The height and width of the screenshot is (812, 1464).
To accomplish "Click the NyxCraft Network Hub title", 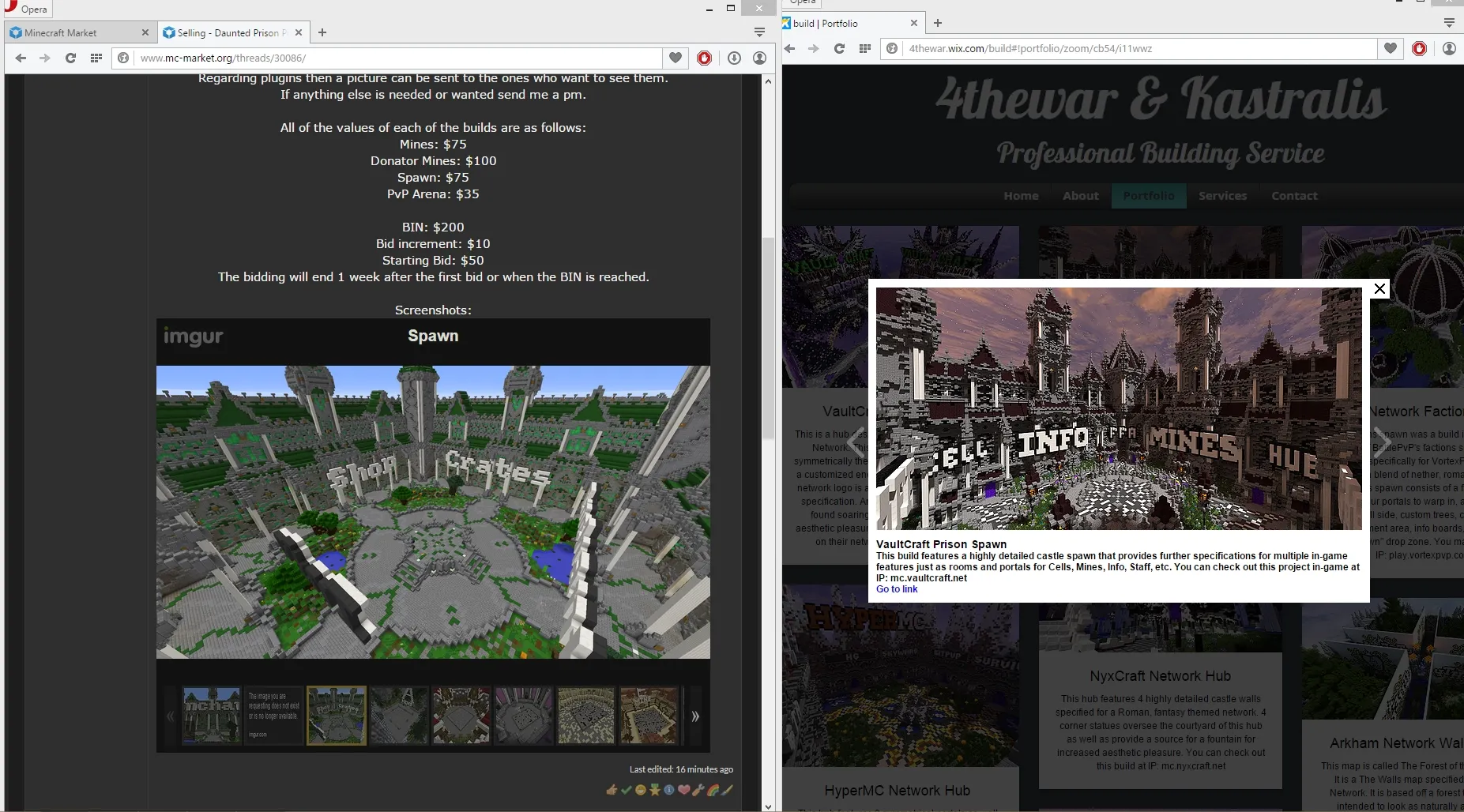I will coord(1160,676).
